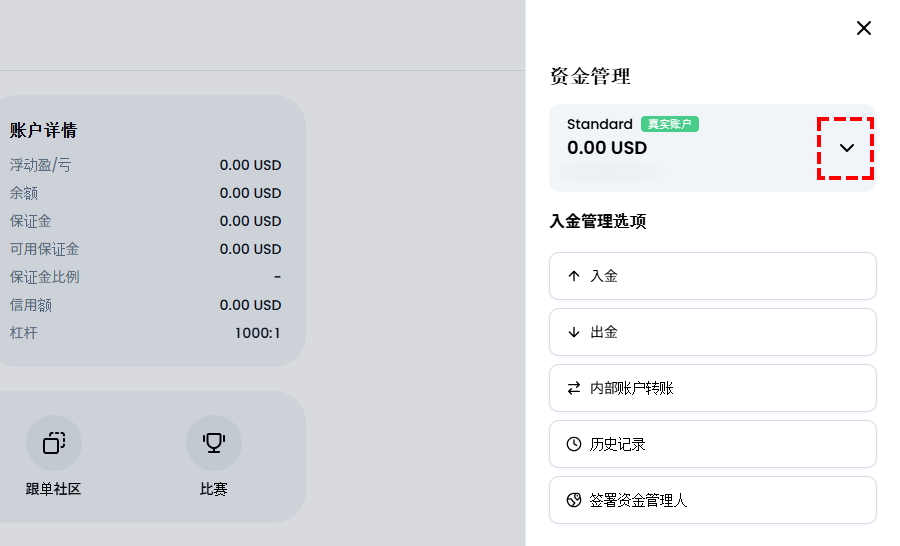Click the 比赛 label text

point(214,489)
